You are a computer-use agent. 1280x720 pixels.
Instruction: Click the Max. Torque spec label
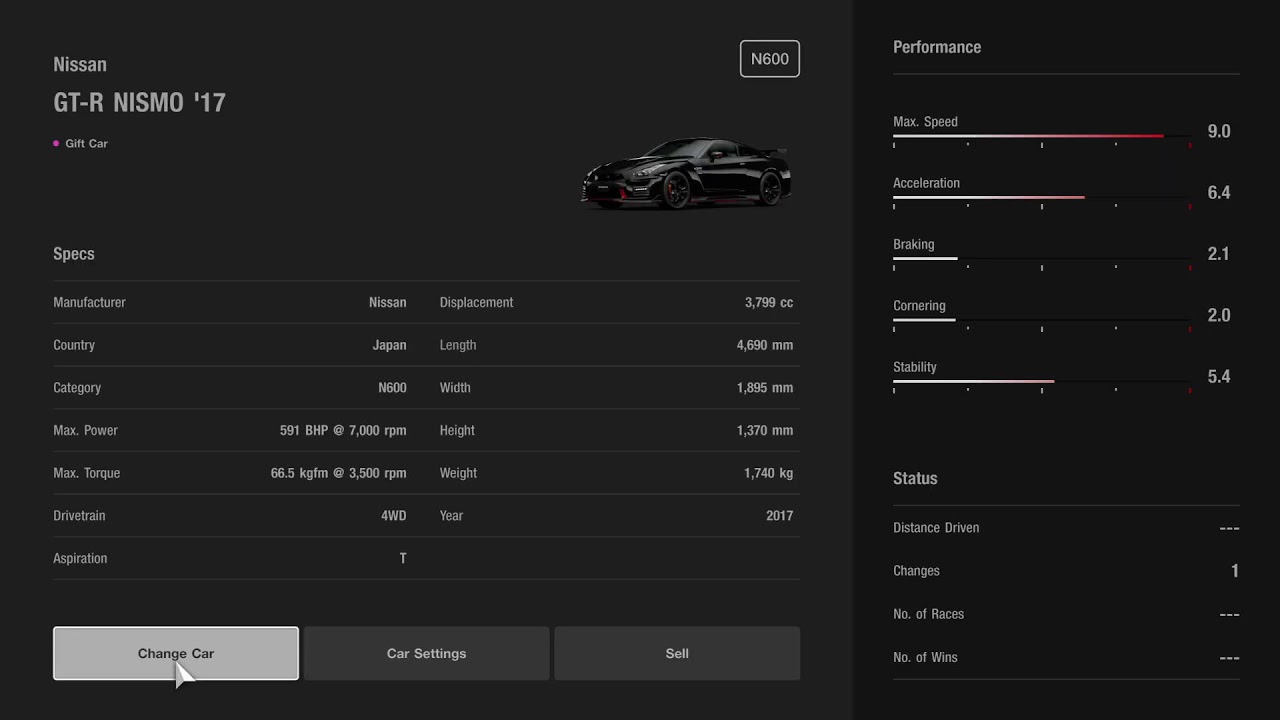click(86, 473)
